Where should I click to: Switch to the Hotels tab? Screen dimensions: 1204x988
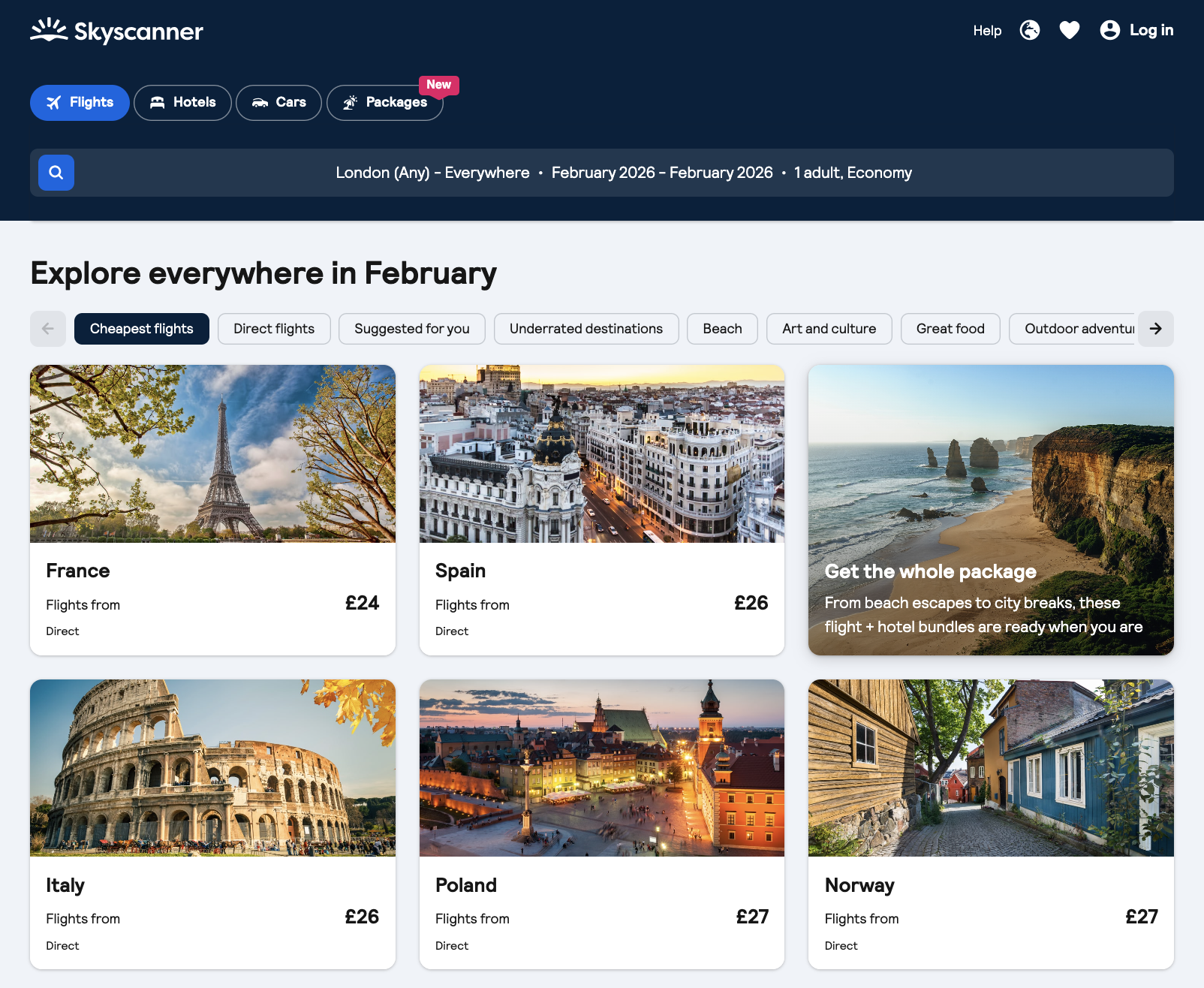(x=182, y=103)
